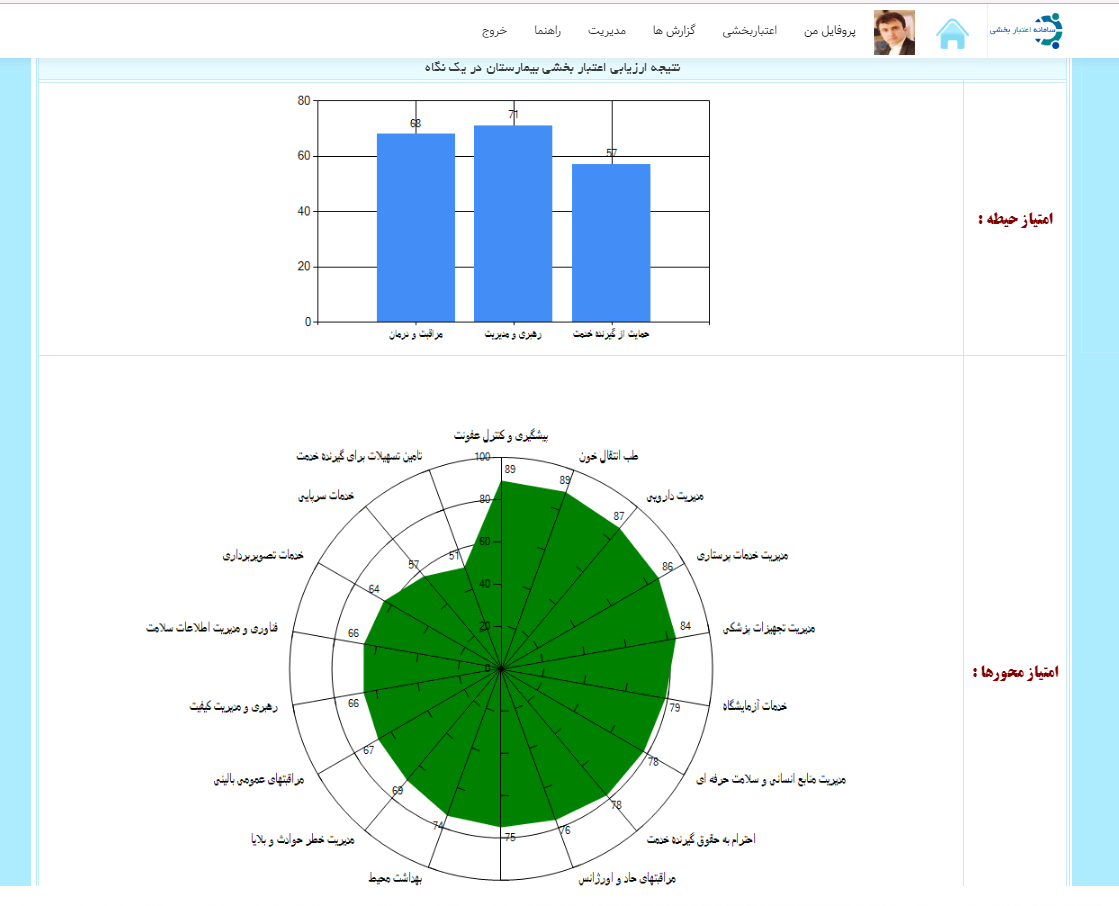Click the تامین تسهیلات برای گیرنده خدمت label

(x=359, y=456)
